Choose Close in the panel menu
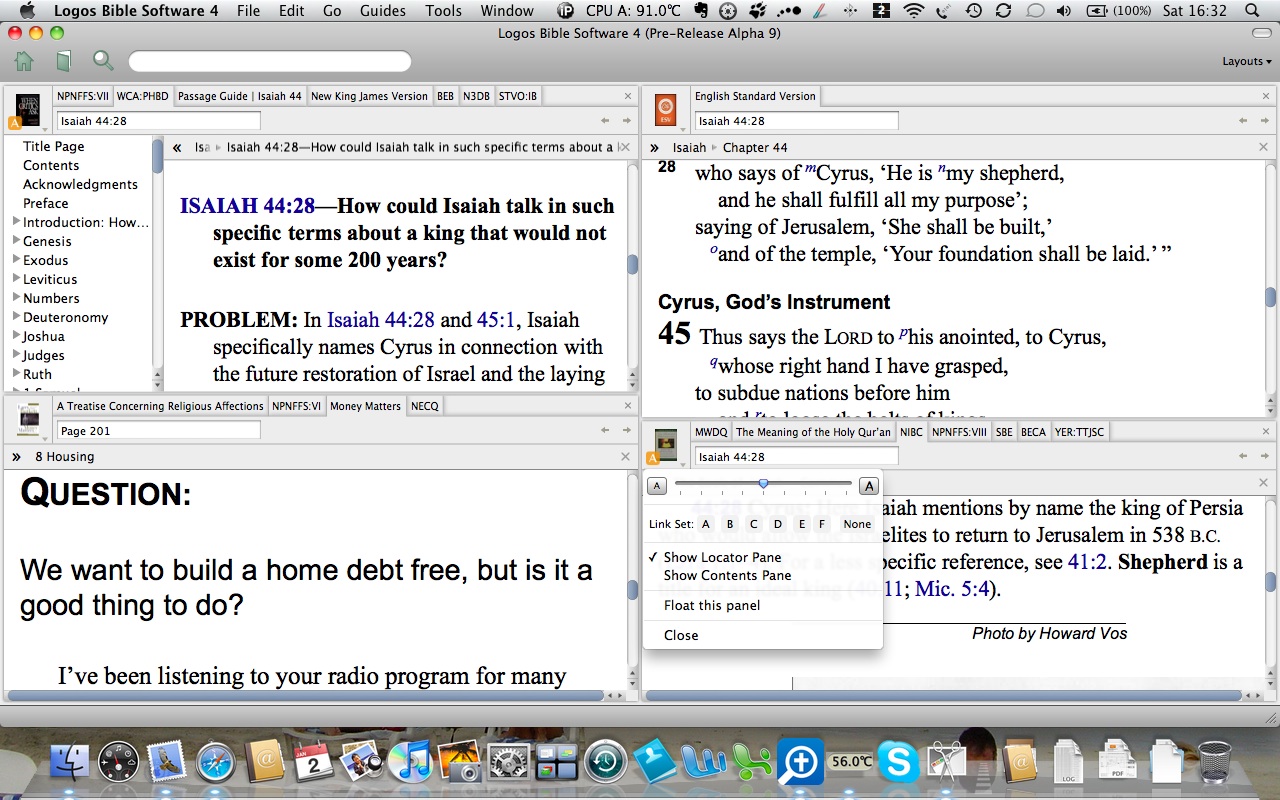 (x=681, y=635)
